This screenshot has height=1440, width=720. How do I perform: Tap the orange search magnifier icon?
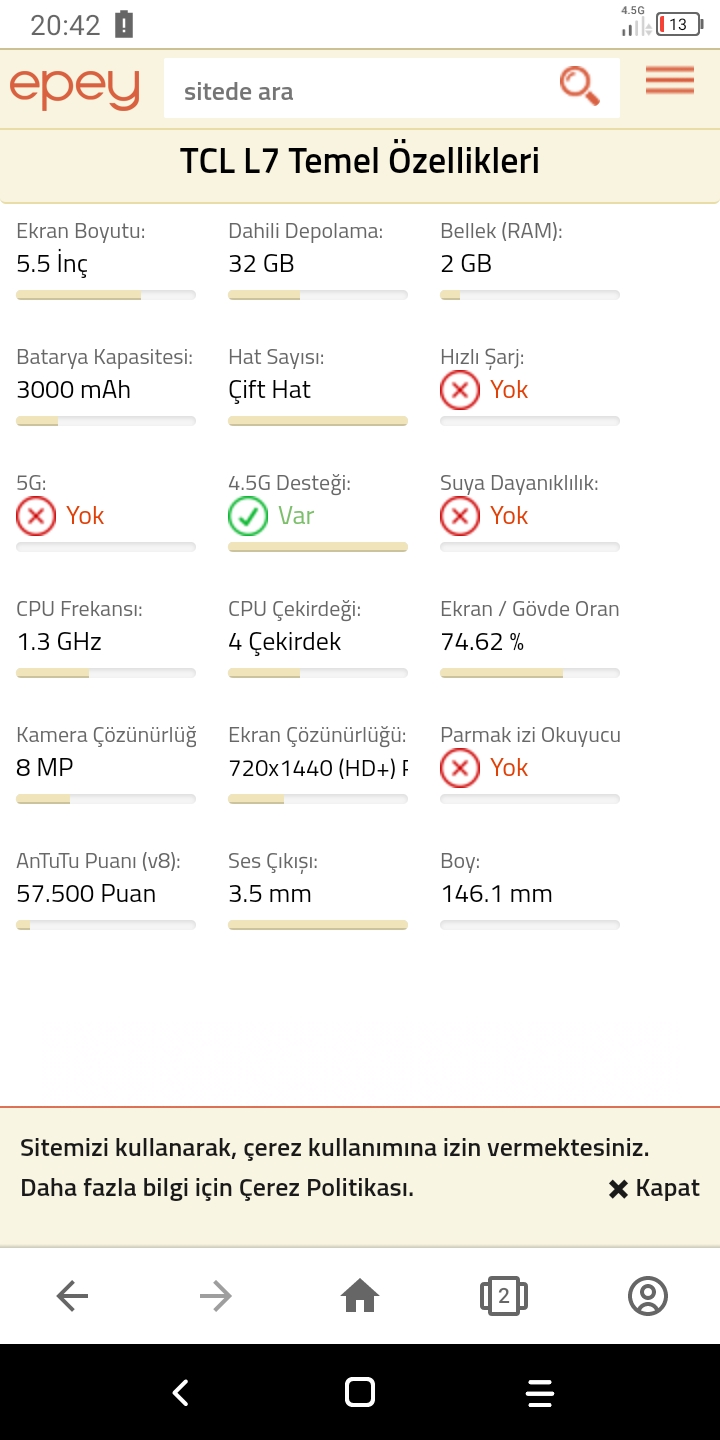point(579,86)
